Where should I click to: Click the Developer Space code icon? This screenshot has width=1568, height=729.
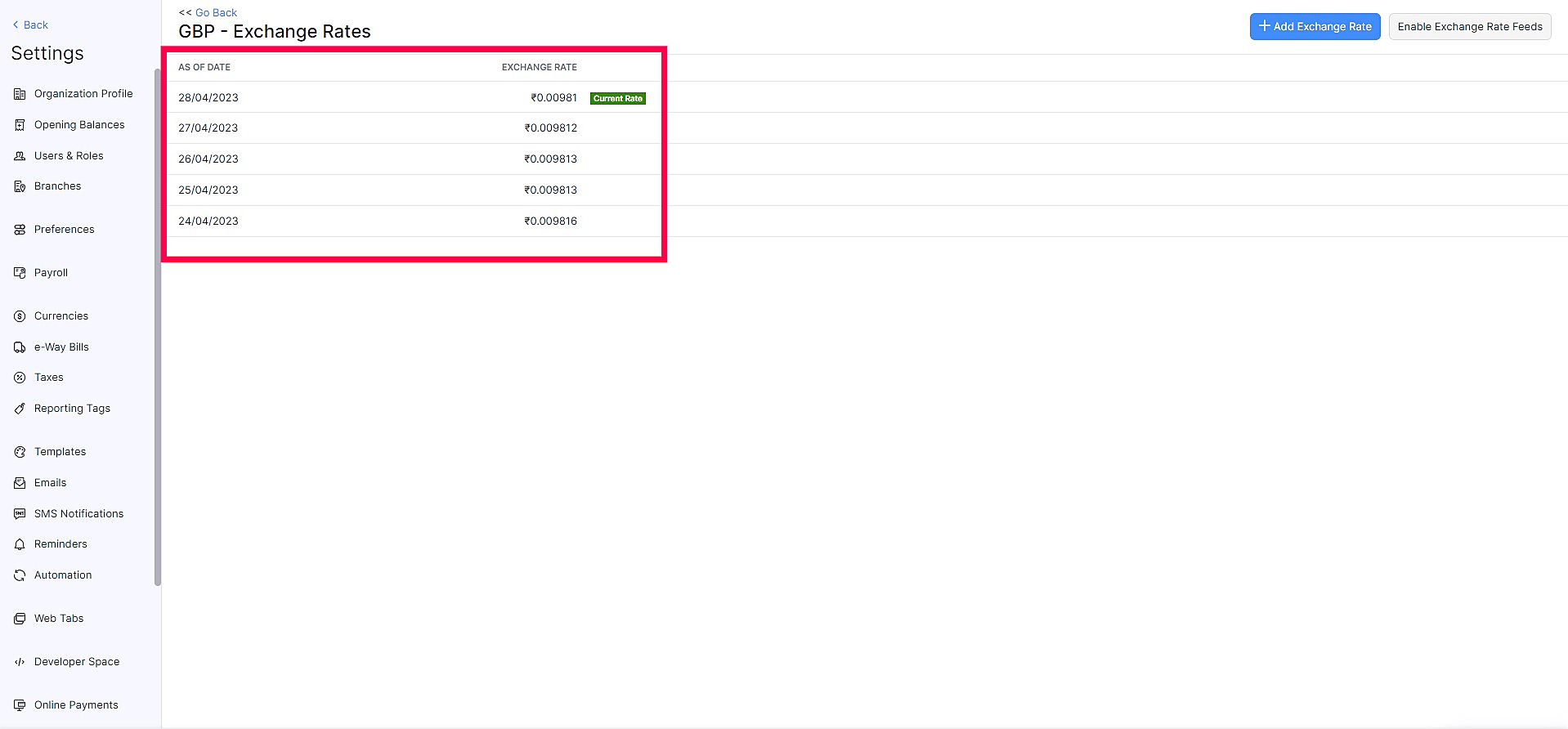tap(20, 662)
